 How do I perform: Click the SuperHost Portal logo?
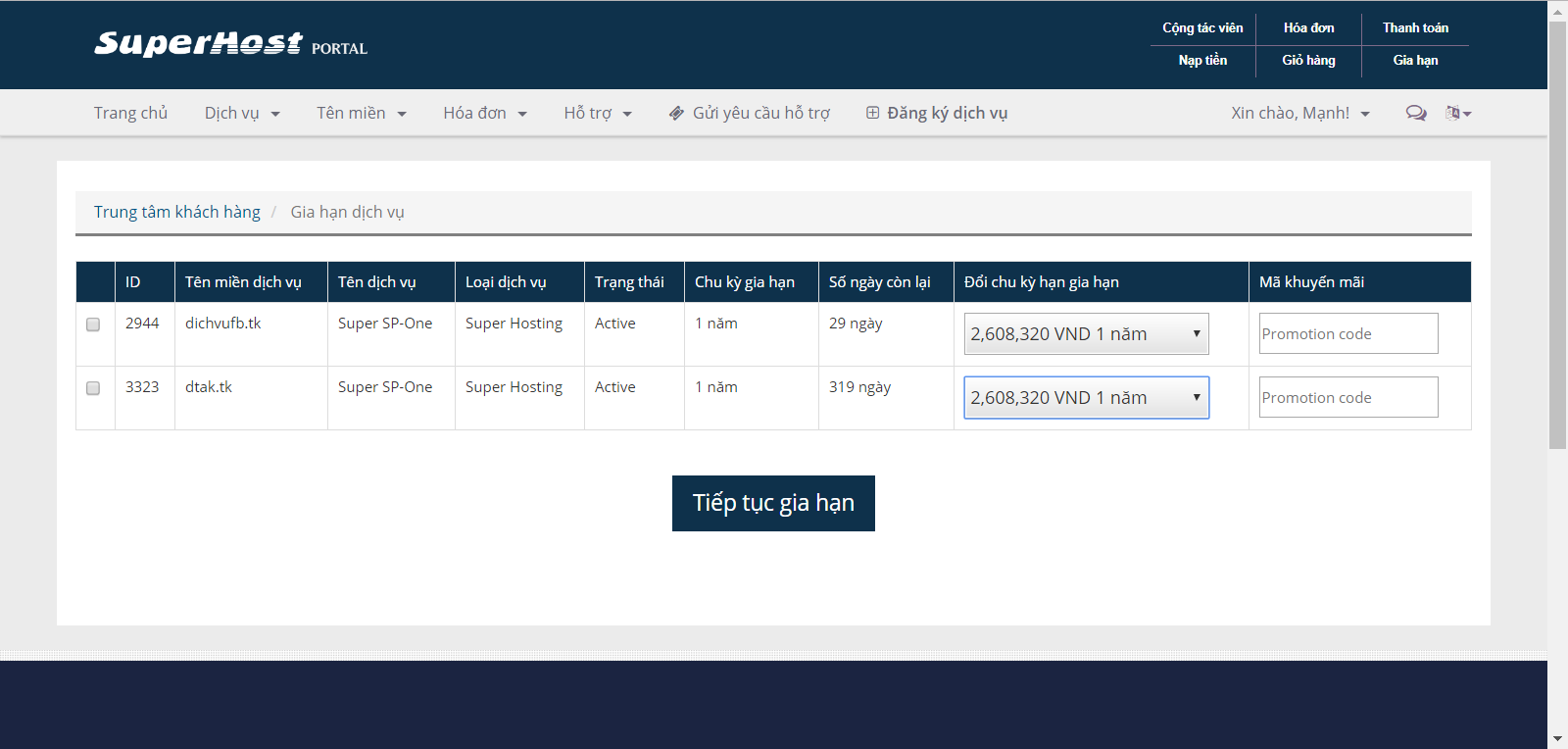pyautogui.click(x=230, y=45)
